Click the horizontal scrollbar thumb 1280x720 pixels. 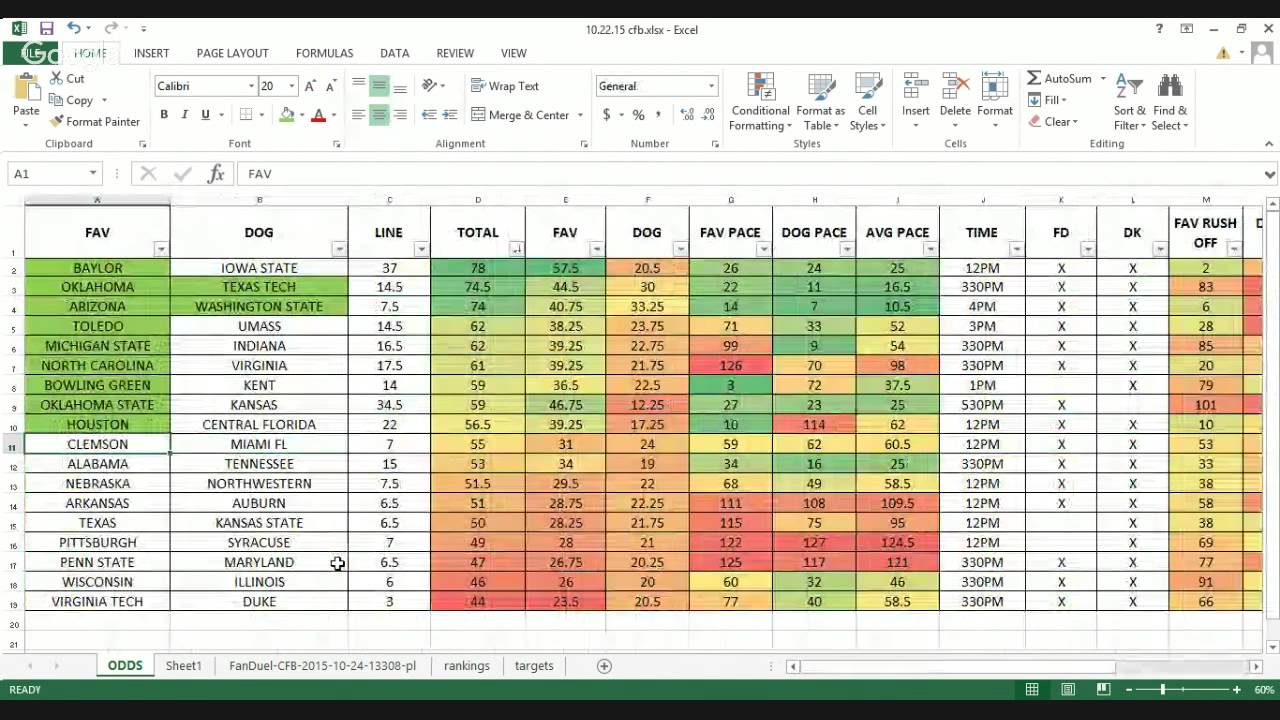958,667
